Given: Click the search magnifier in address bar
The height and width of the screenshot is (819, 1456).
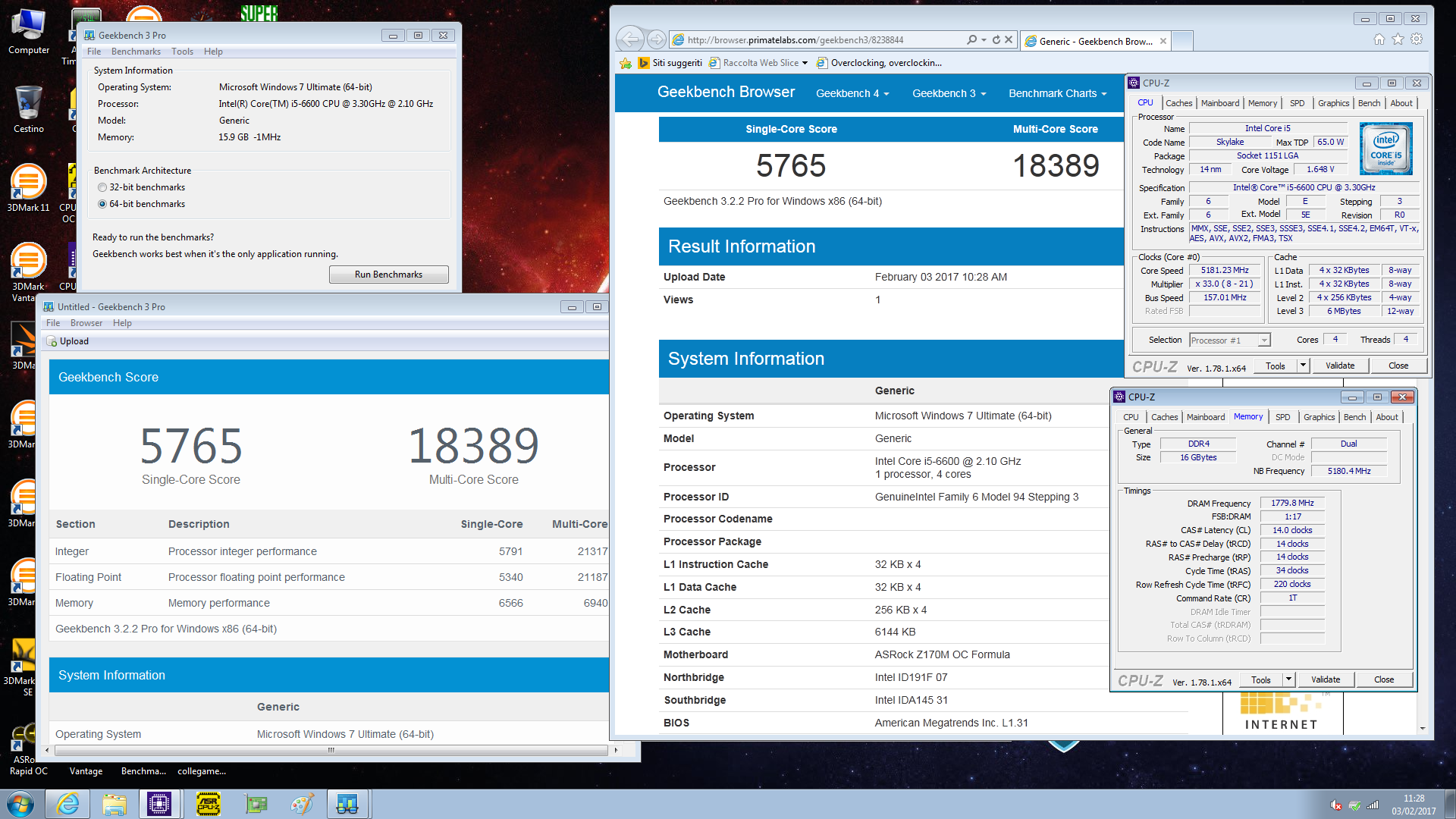Looking at the screenshot, I should [971, 39].
